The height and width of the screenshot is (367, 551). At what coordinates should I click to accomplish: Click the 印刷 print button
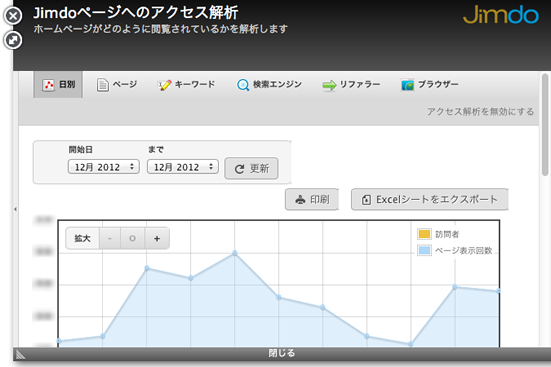coord(312,199)
